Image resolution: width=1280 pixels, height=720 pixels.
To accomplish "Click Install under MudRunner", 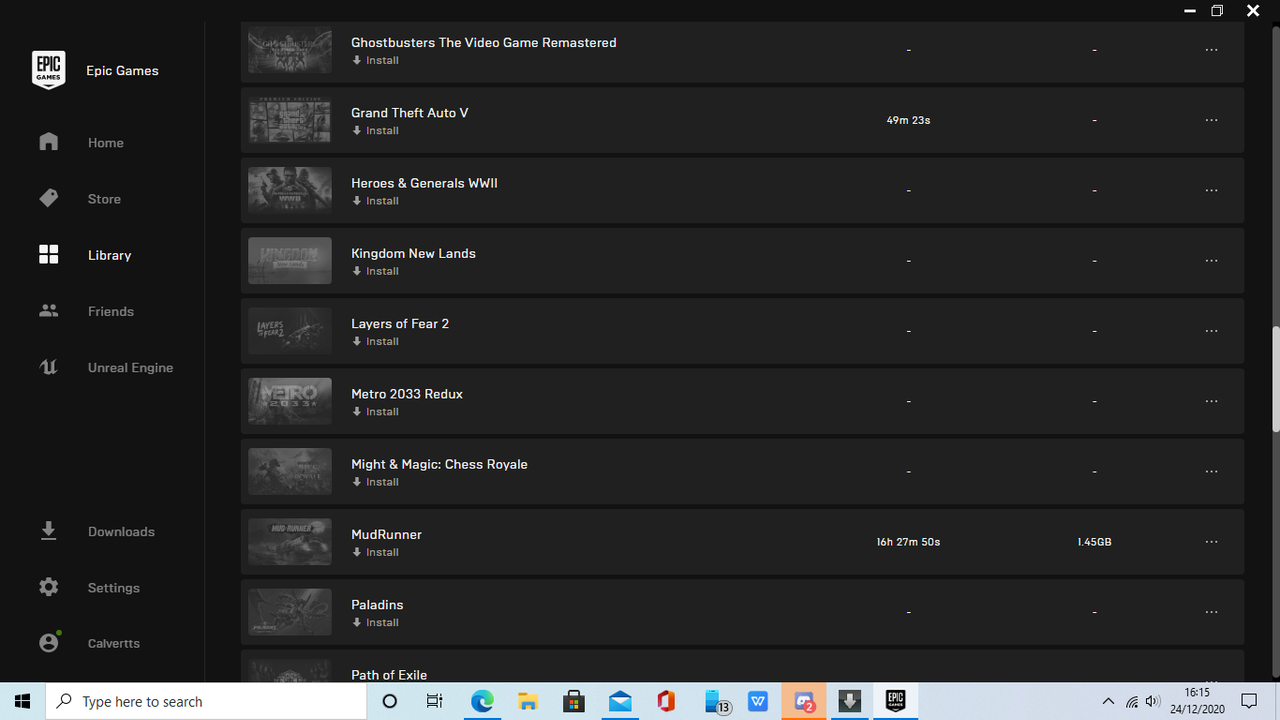I will click(375, 552).
